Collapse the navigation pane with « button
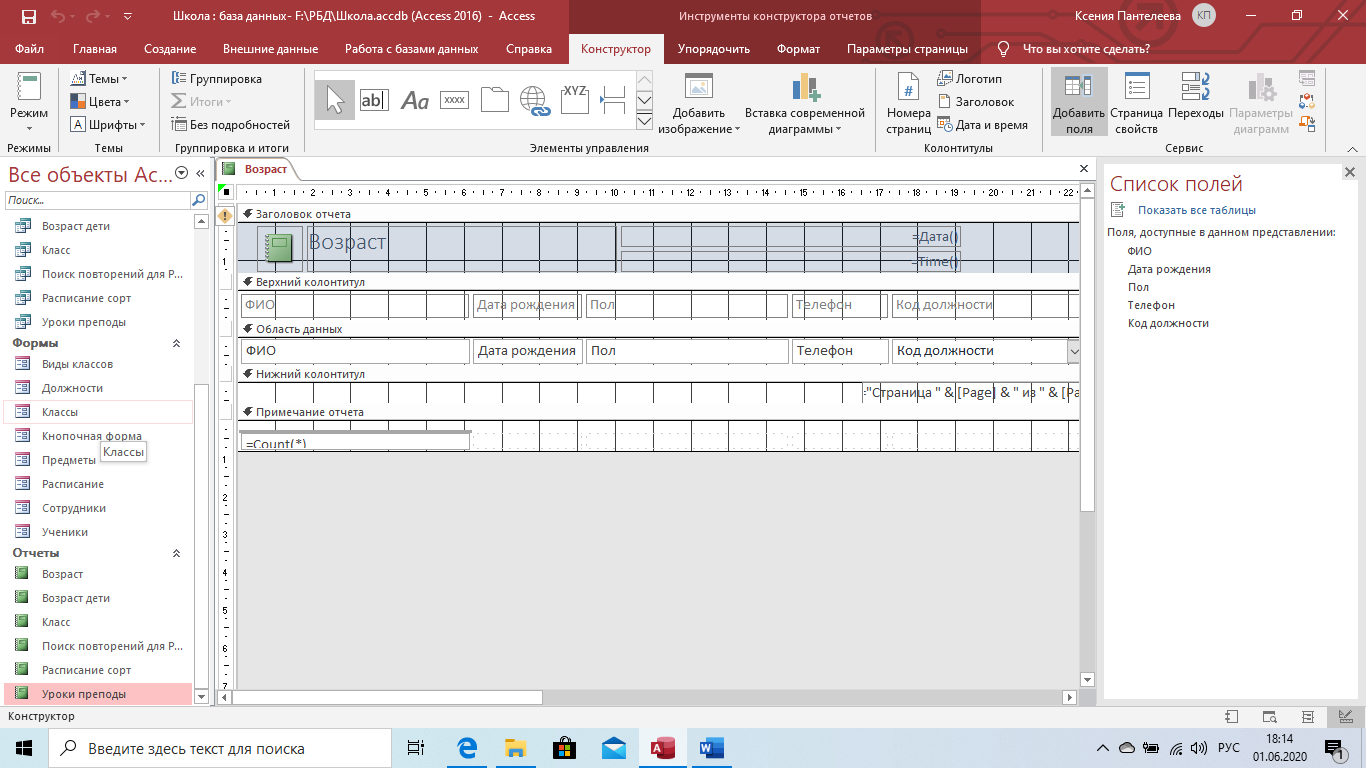The height and width of the screenshot is (768, 1366). pos(200,173)
